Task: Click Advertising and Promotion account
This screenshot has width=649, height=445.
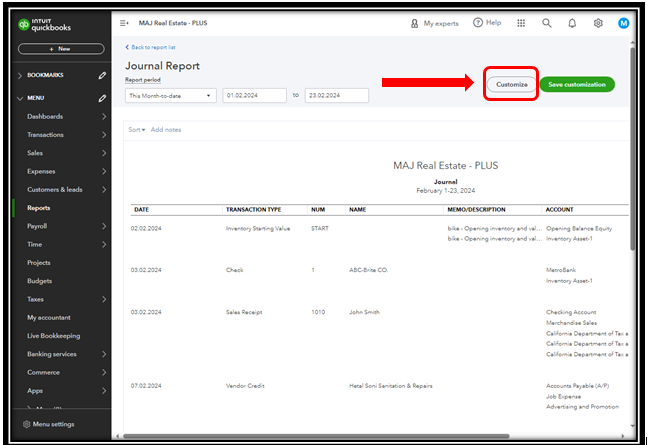Action: (x=582, y=407)
